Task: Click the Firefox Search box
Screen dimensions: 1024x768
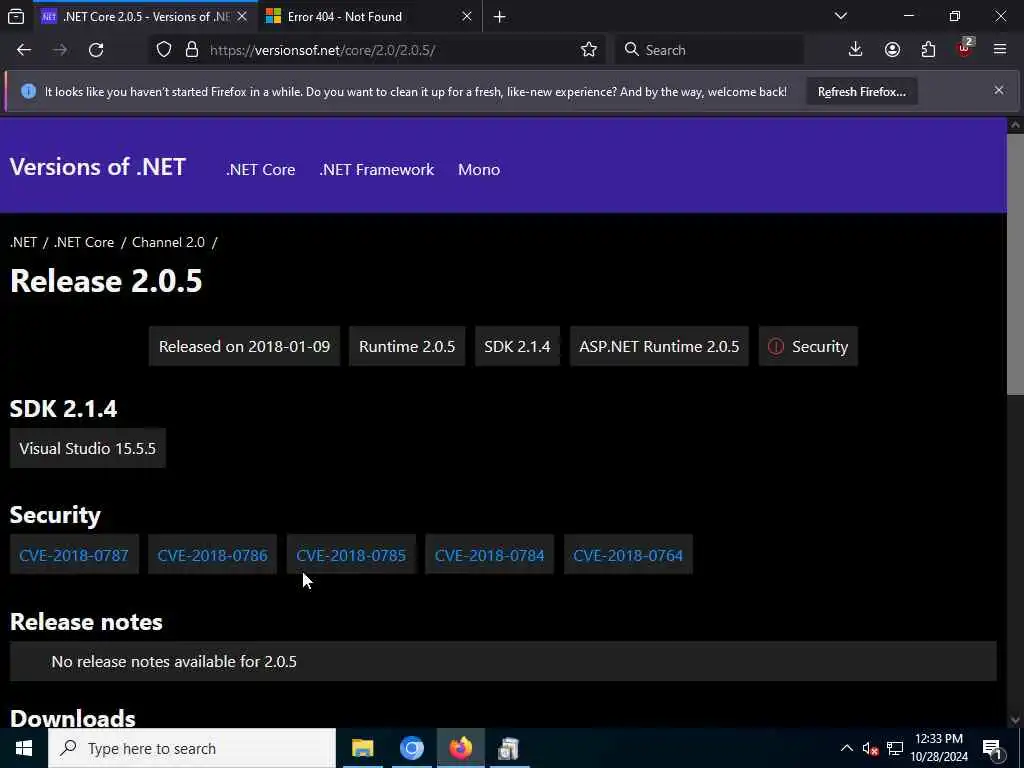Action: tap(709, 50)
